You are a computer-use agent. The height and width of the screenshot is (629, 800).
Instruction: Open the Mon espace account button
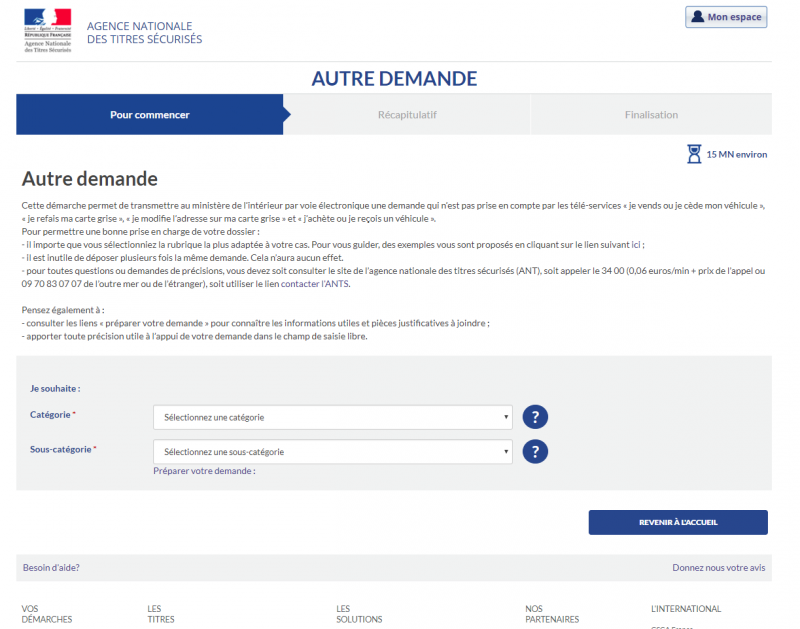pyautogui.click(x=726, y=17)
